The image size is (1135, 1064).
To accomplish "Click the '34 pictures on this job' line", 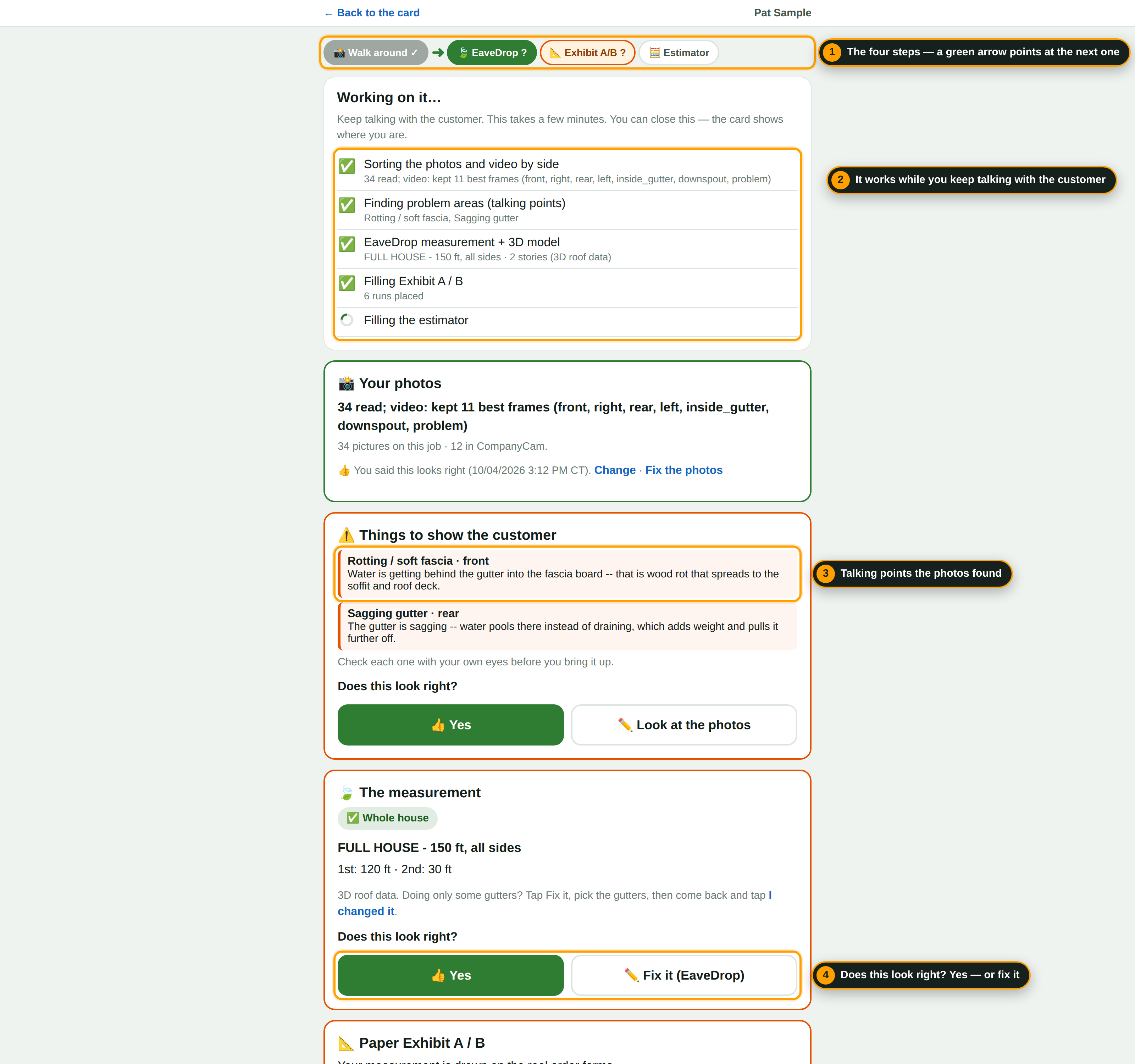I will 442,447.
